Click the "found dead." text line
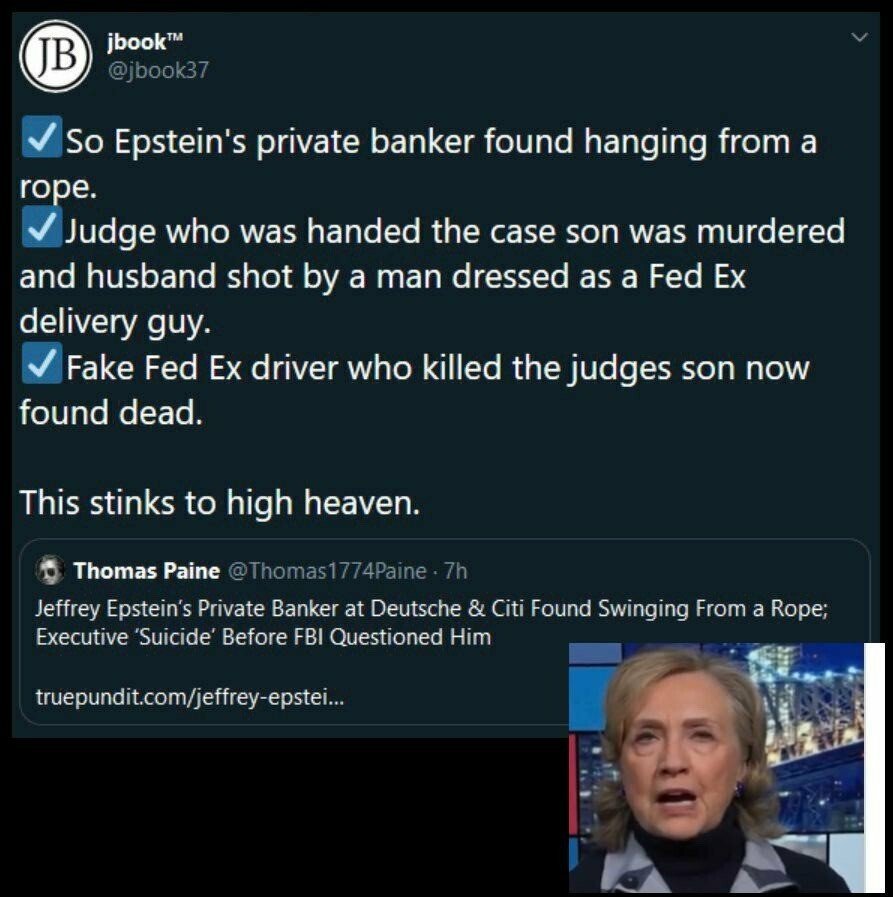 [111, 412]
